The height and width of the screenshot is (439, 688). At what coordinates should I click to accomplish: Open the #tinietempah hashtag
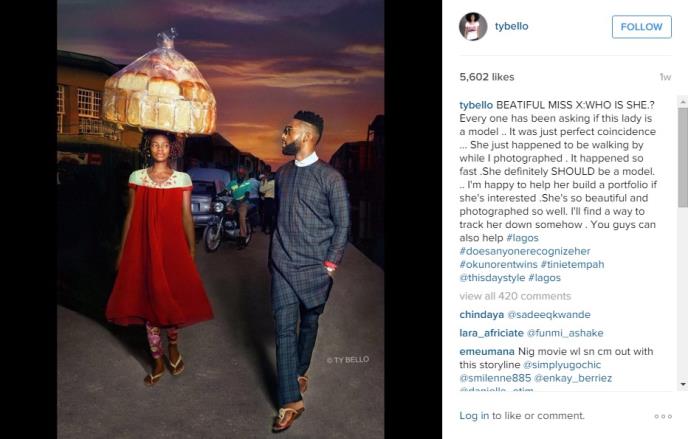tap(573, 264)
